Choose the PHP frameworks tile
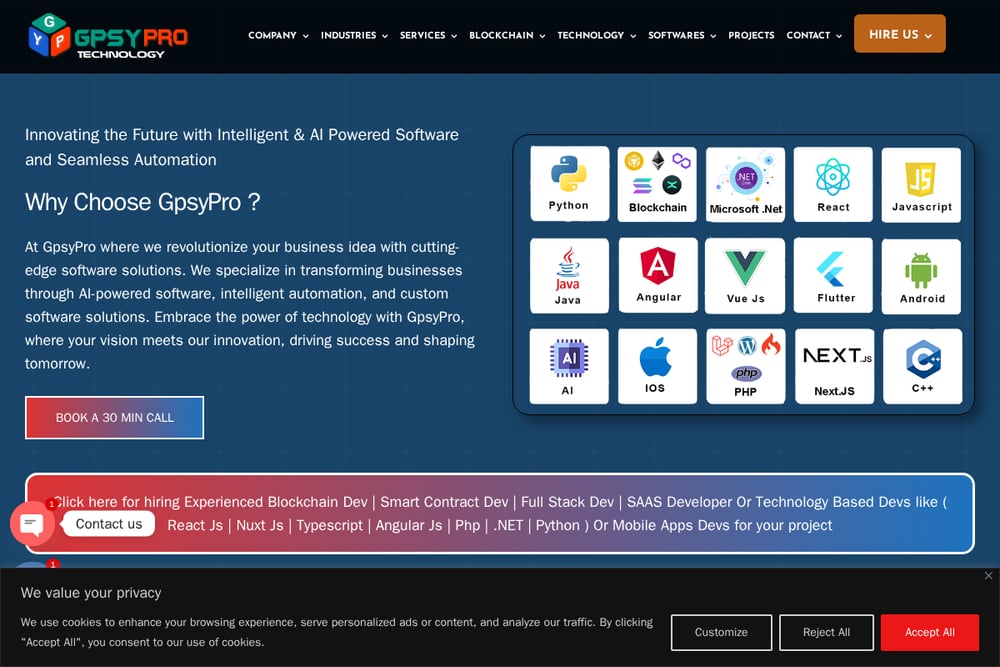1000x667 pixels. (x=746, y=366)
